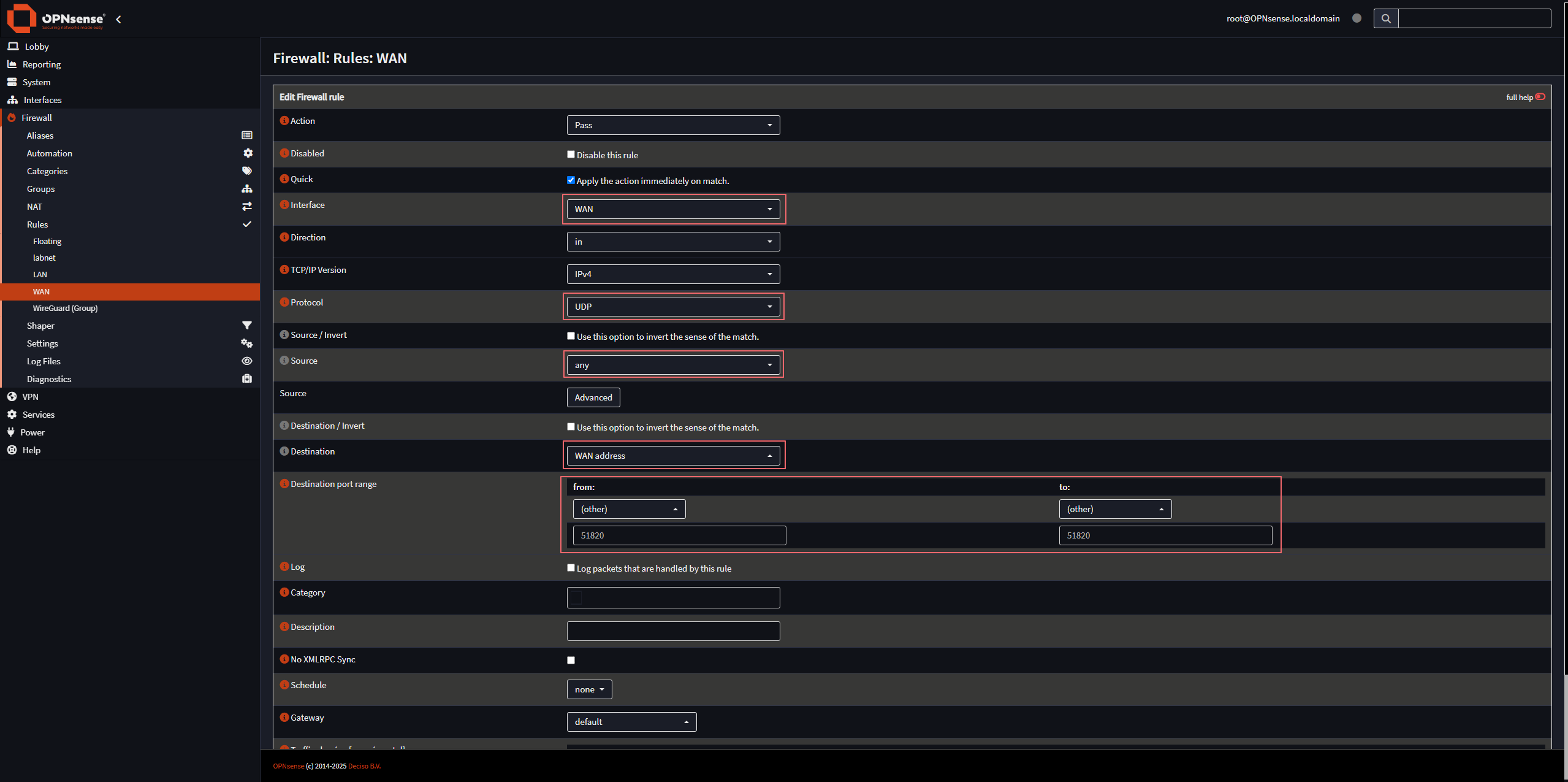The height and width of the screenshot is (782, 1568).
Task: Enable the Disable this rule checkbox
Action: tap(571, 155)
